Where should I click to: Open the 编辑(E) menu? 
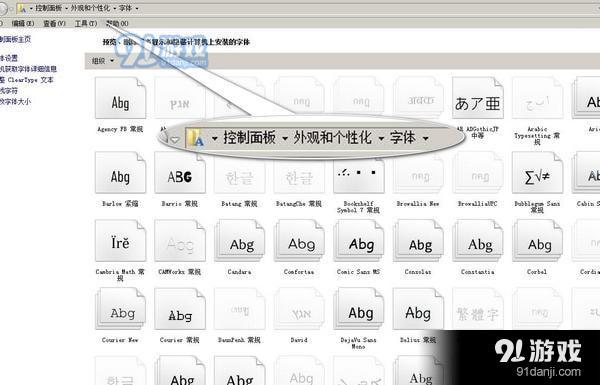pos(23,24)
